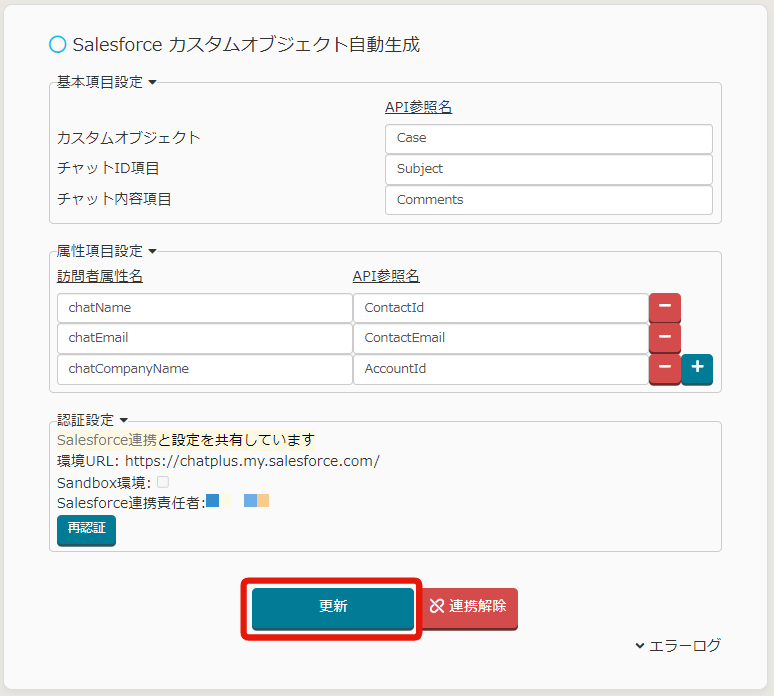Viewport: 774px width, 696px height.
Task: Open the Salesforce連携 link in auth settings
Action: click(107, 440)
